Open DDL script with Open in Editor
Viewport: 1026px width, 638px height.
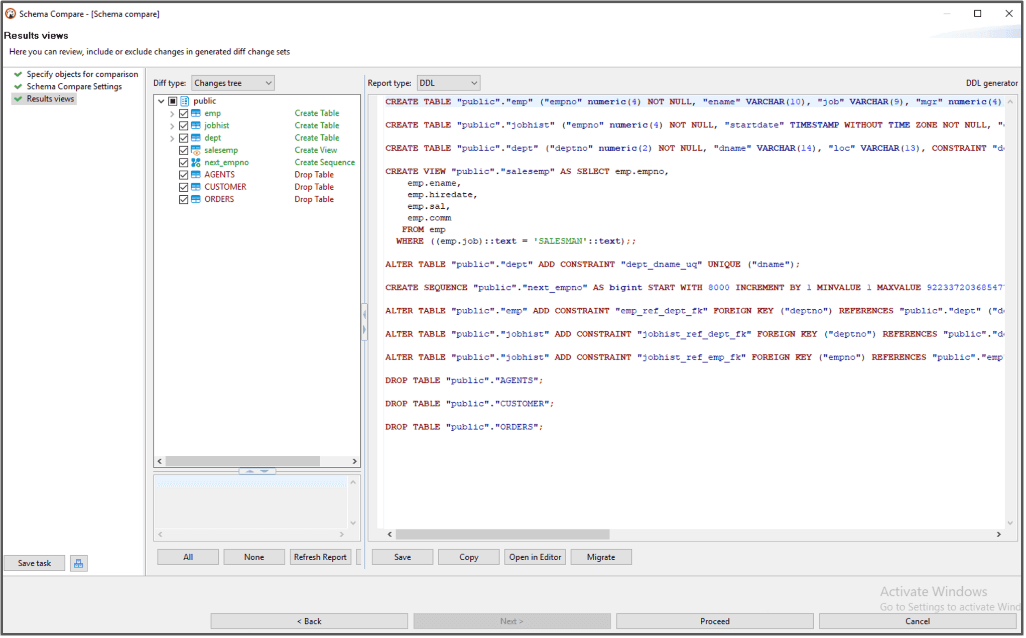[x=536, y=557]
